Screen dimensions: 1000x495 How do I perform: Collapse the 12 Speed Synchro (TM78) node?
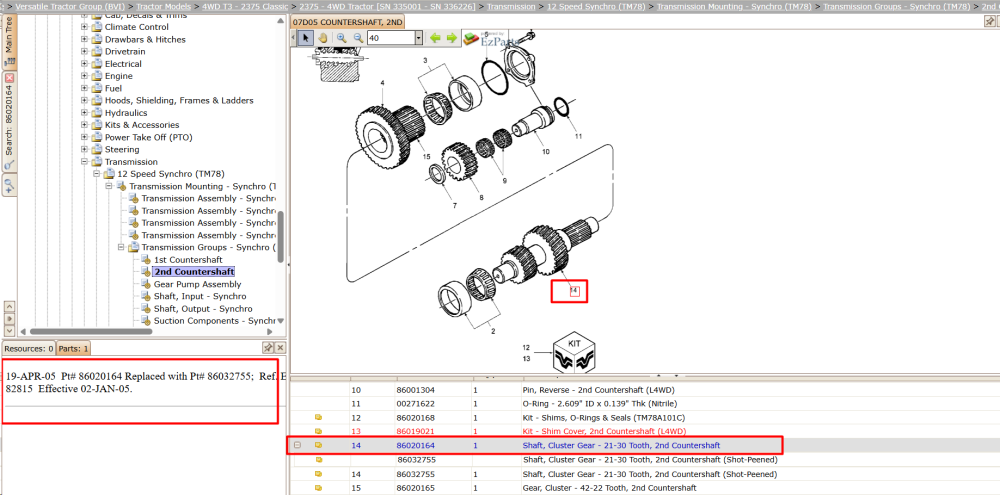click(96, 174)
